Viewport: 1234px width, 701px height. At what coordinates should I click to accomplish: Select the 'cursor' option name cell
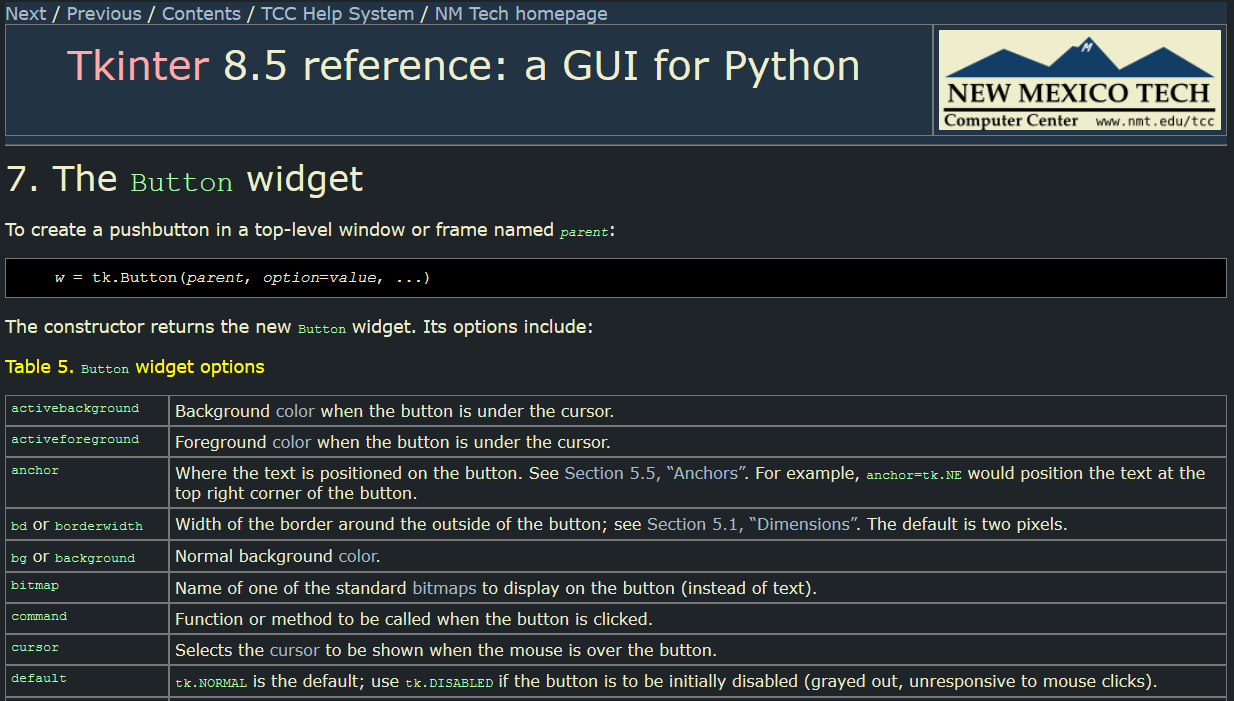click(x=88, y=650)
